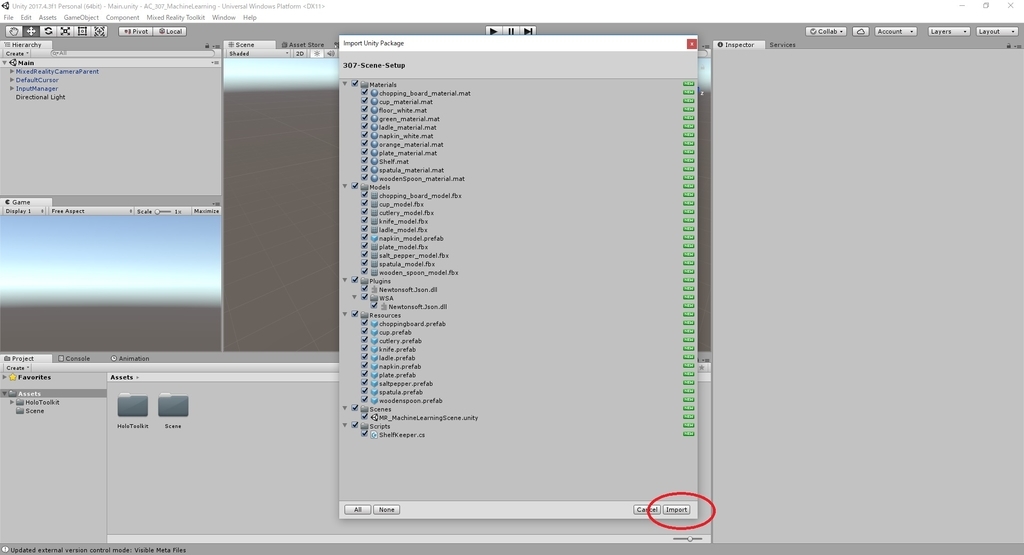Click the ShelfKeeper.cs script icon
The width and height of the screenshot is (1024, 555).
(375, 434)
